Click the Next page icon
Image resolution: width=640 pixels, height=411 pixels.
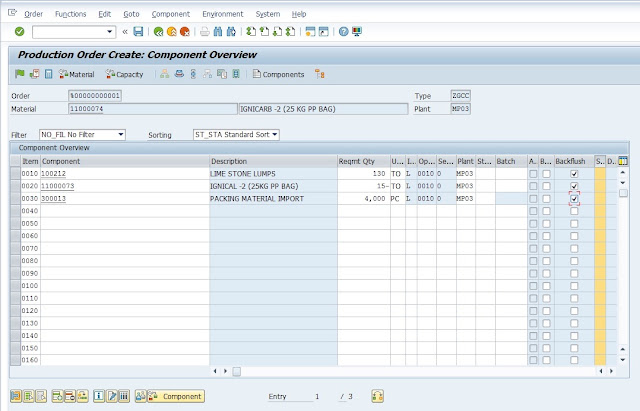pos(277,31)
